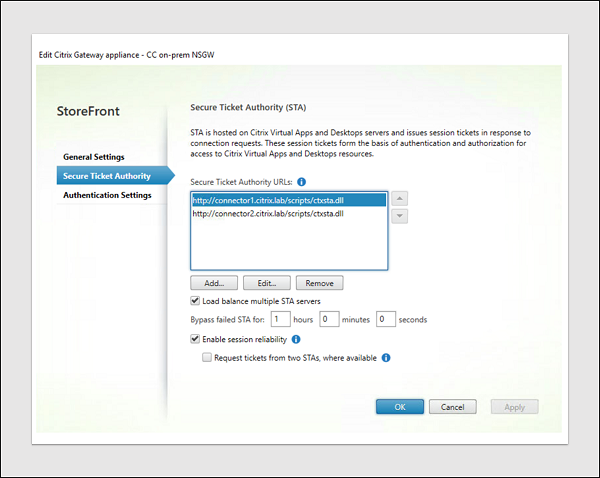This screenshot has width=600, height=478.
Task: Click the Apply button
Action: [515, 407]
